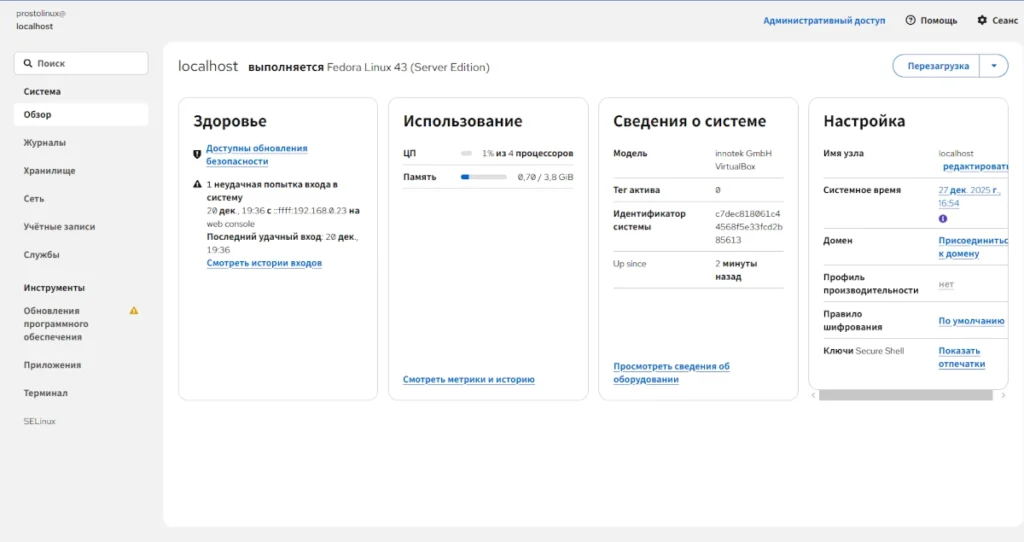Open Просмотреть сведения об оборудовании link
Viewport: 1024px width, 542px height.
[x=671, y=372]
